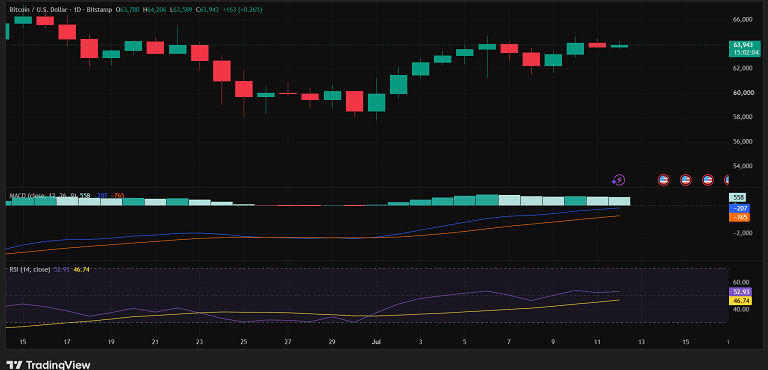Click date 17 on the time axis
The width and height of the screenshot is (768, 370).
pyautogui.click(x=67, y=342)
